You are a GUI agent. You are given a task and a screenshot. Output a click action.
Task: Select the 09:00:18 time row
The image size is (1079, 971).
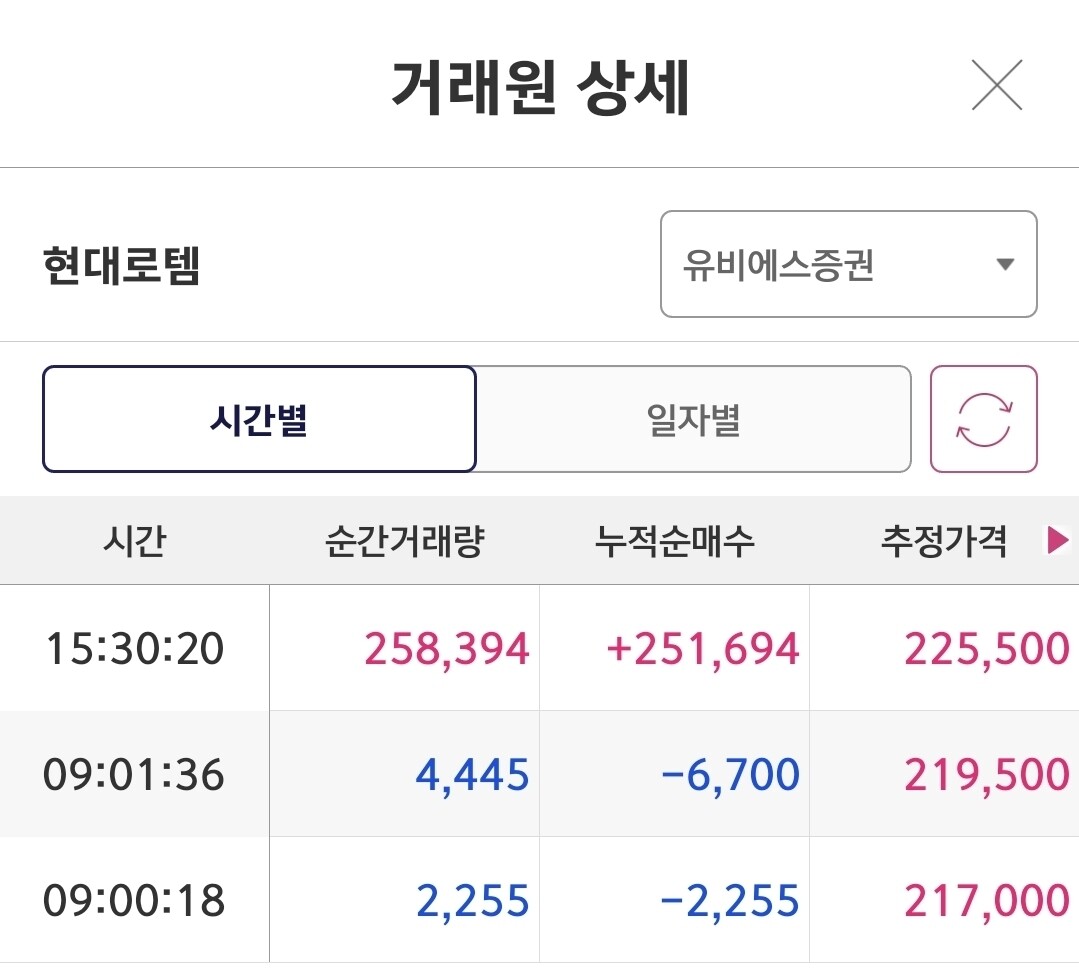[x=134, y=901]
